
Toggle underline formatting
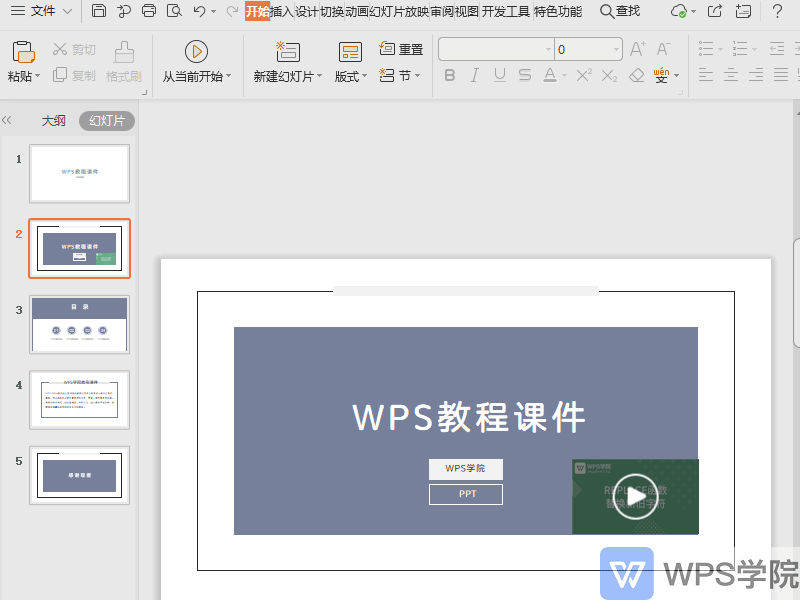click(498, 75)
